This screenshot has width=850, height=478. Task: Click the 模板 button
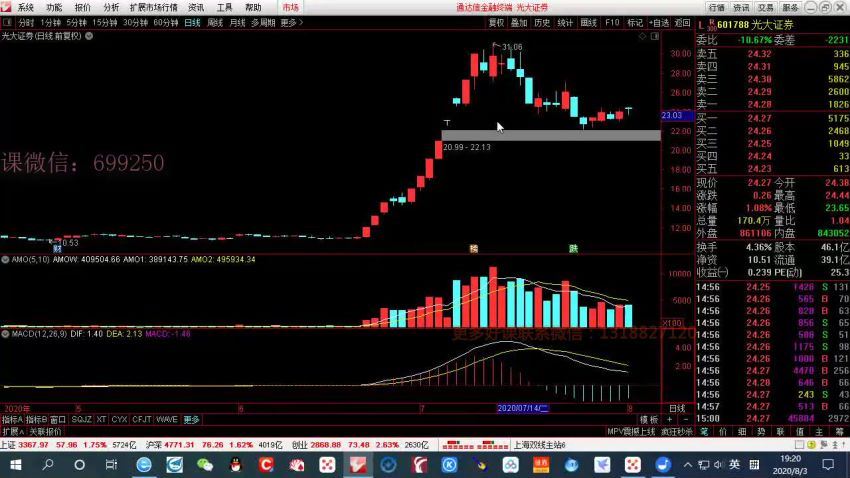coord(649,419)
